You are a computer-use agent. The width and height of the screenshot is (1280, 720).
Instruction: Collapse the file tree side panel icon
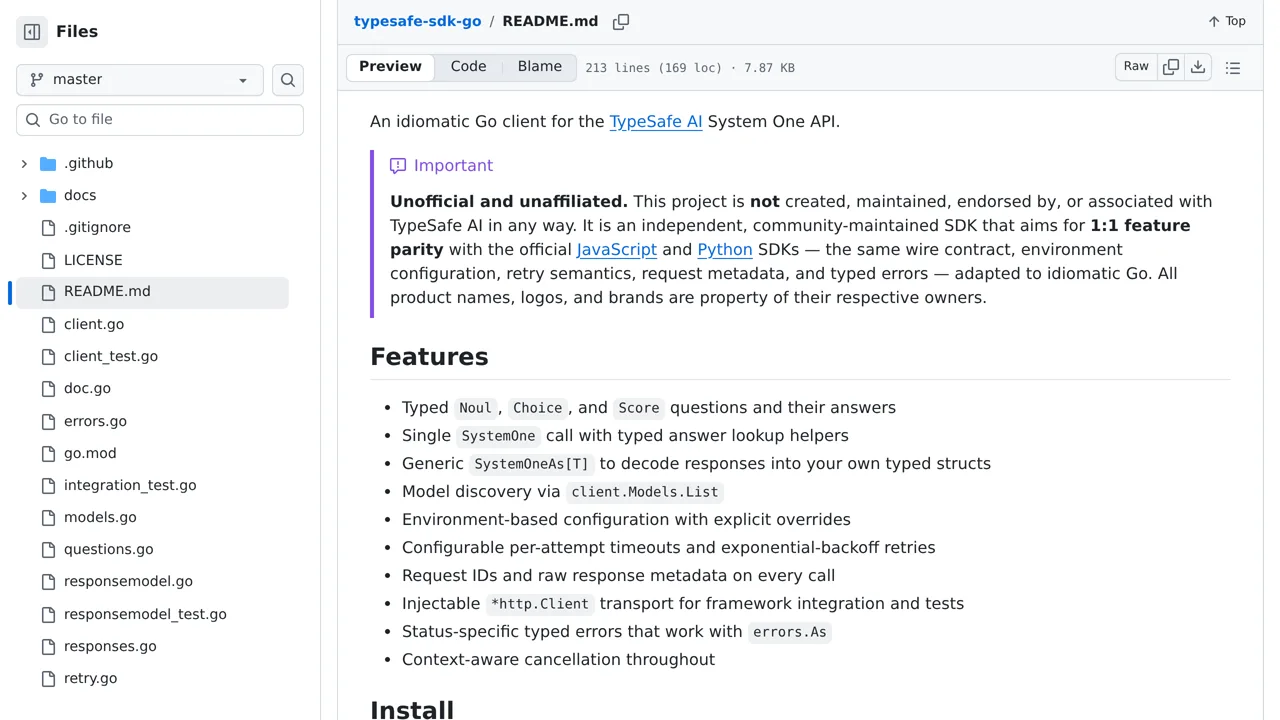(x=32, y=32)
